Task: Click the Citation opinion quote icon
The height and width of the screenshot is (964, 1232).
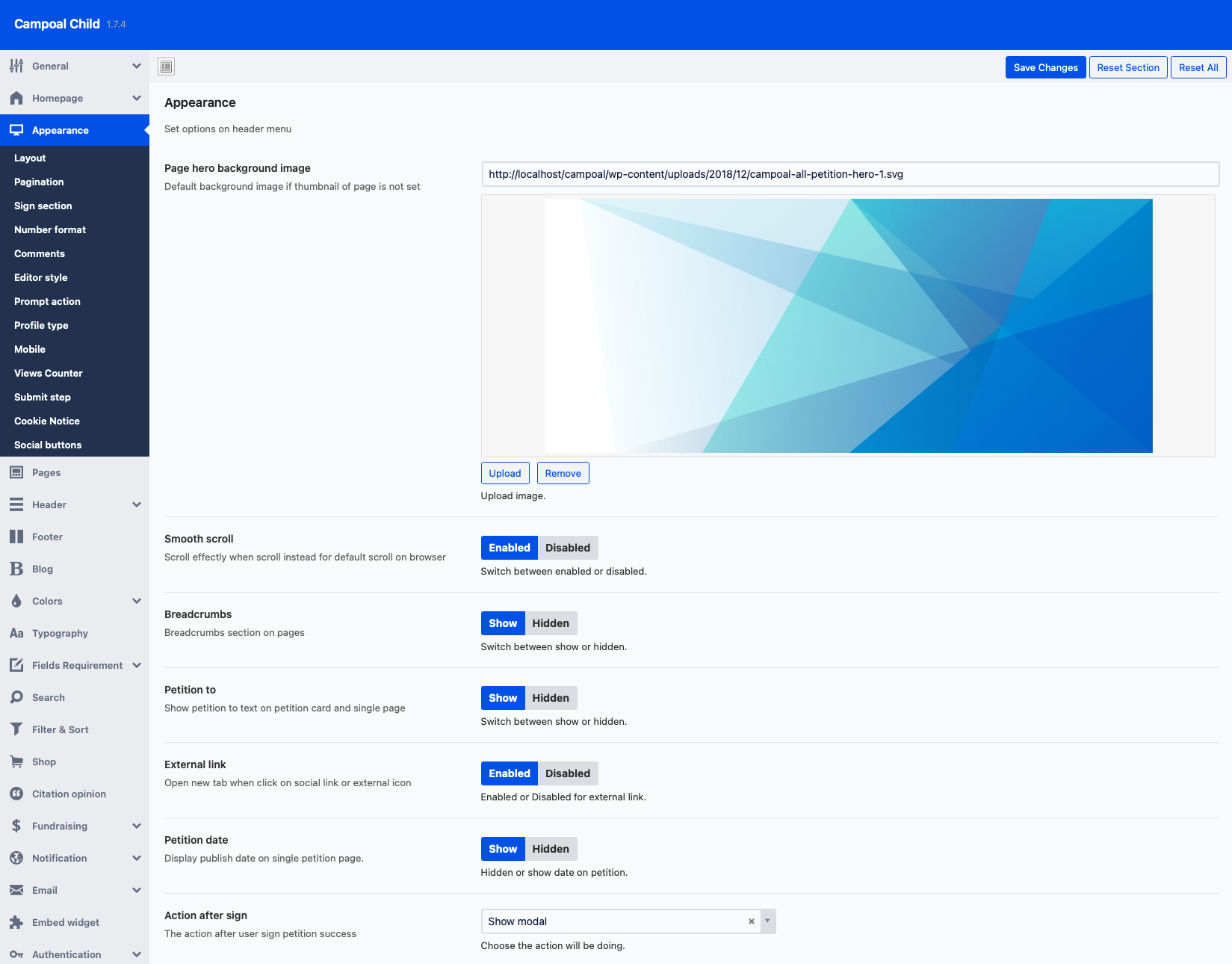Action: click(16, 794)
